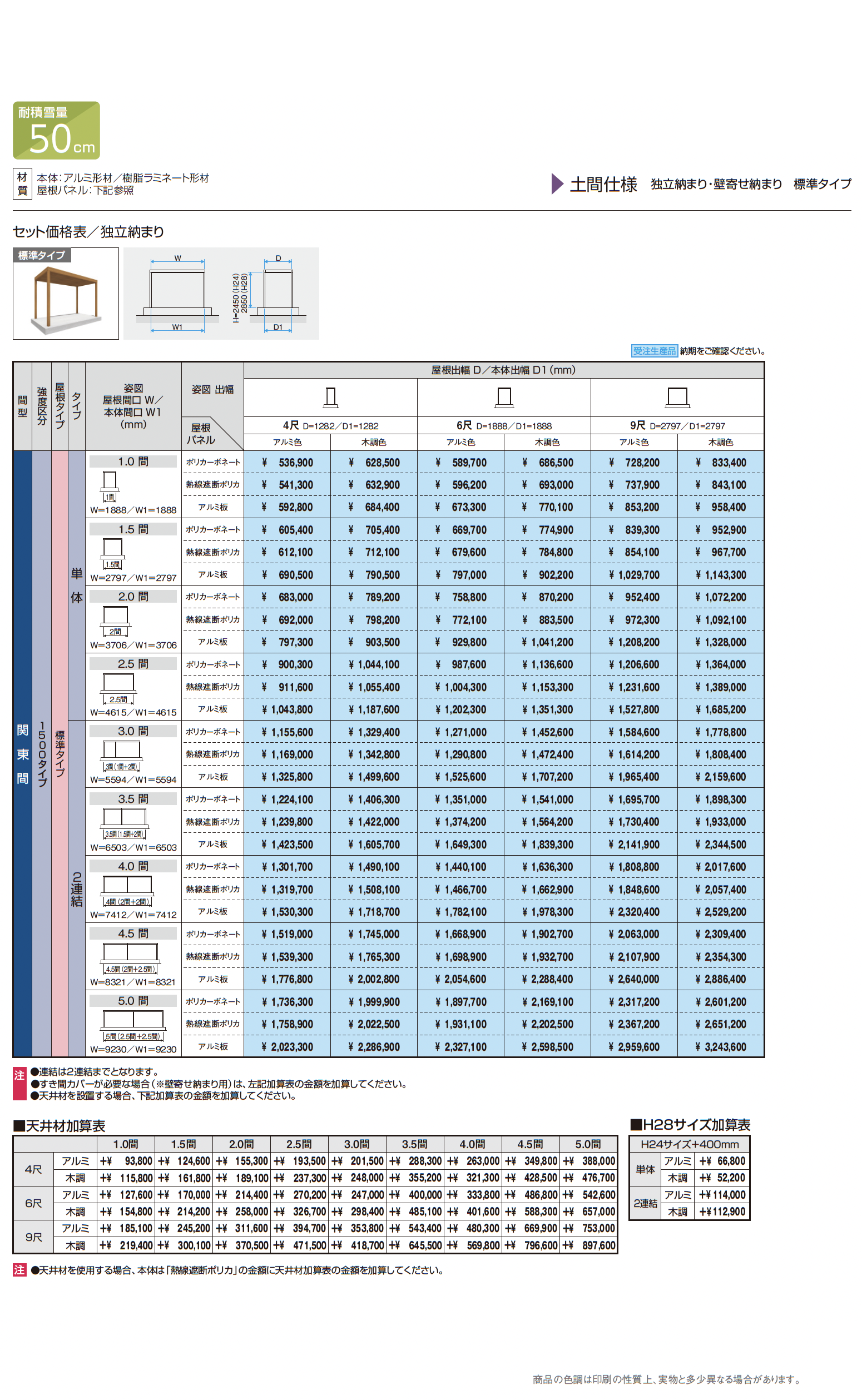Open the 標準タイプ carport product image
The width and height of the screenshot is (862, 1400).
pos(66,299)
